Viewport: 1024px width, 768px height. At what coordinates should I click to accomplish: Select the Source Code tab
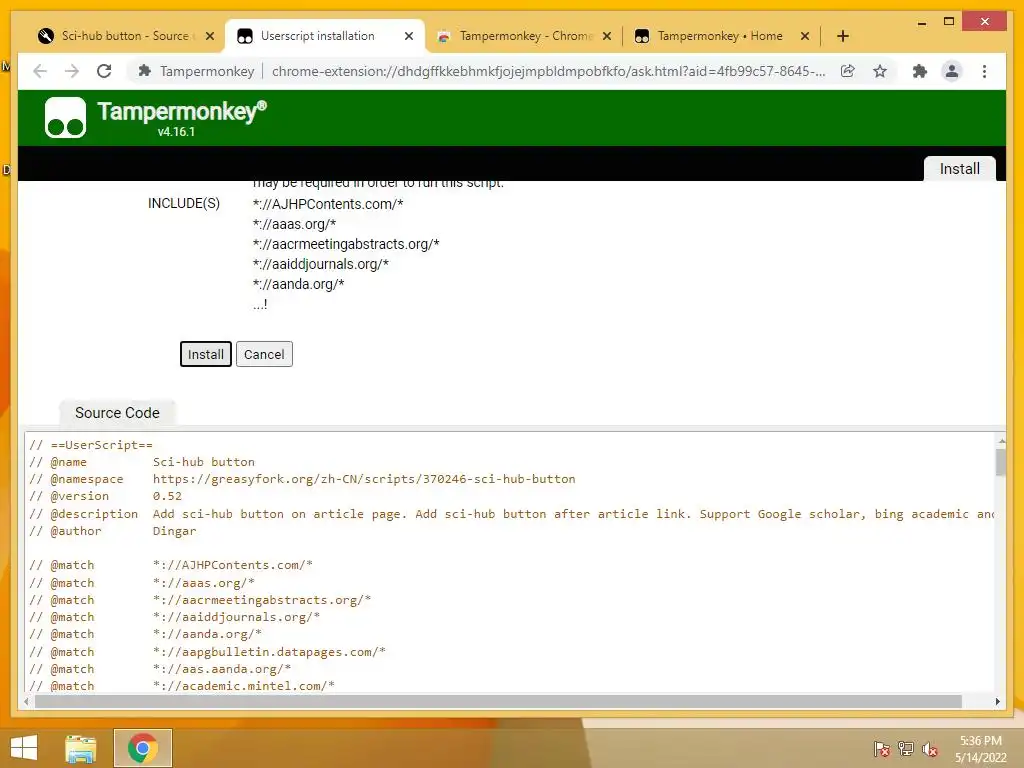click(x=117, y=413)
